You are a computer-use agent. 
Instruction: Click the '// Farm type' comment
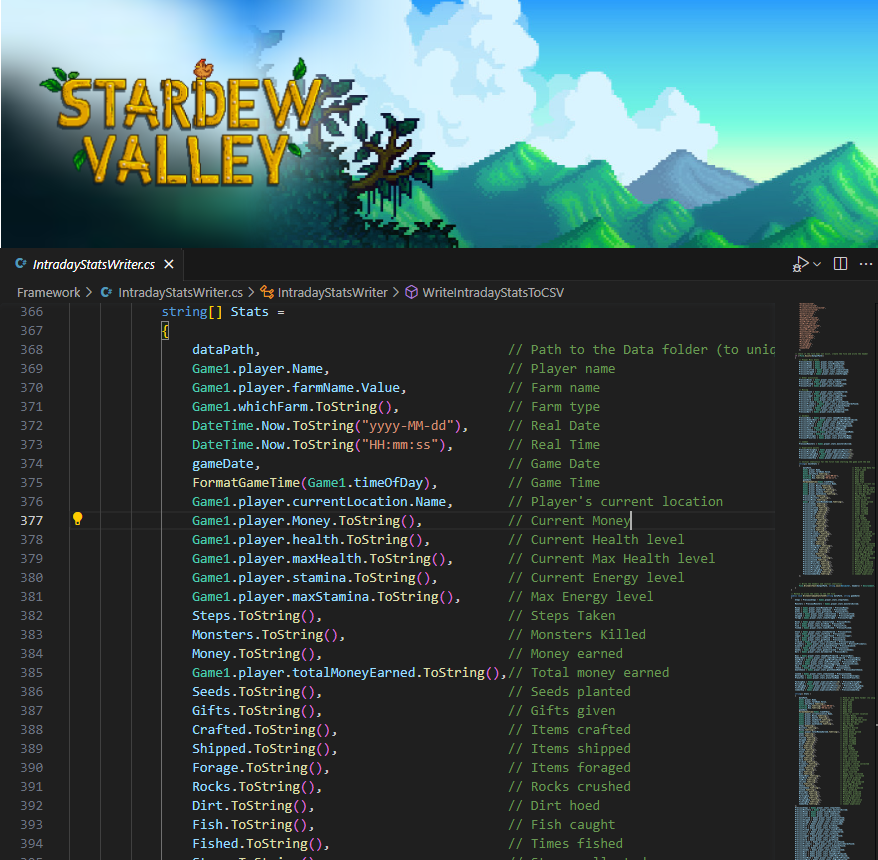click(x=554, y=407)
